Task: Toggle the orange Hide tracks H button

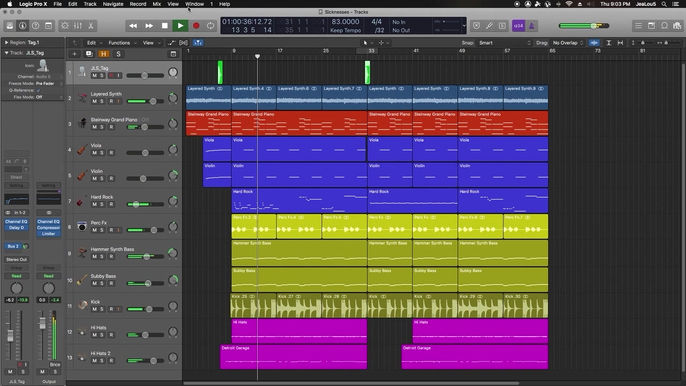Action: click(104, 54)
